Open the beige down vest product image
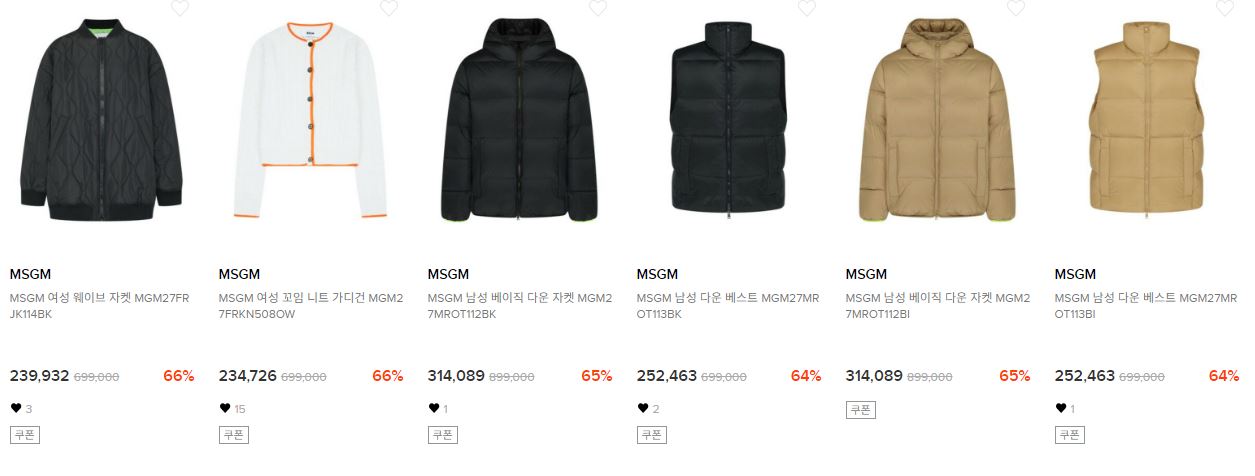1255x476 pixels. click(1147, 119)
